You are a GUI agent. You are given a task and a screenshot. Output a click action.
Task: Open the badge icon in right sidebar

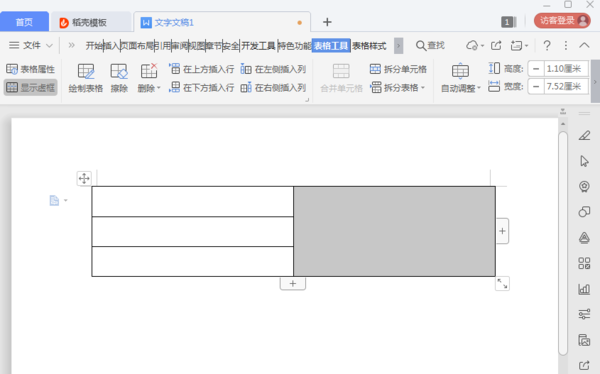click(584, 186)
